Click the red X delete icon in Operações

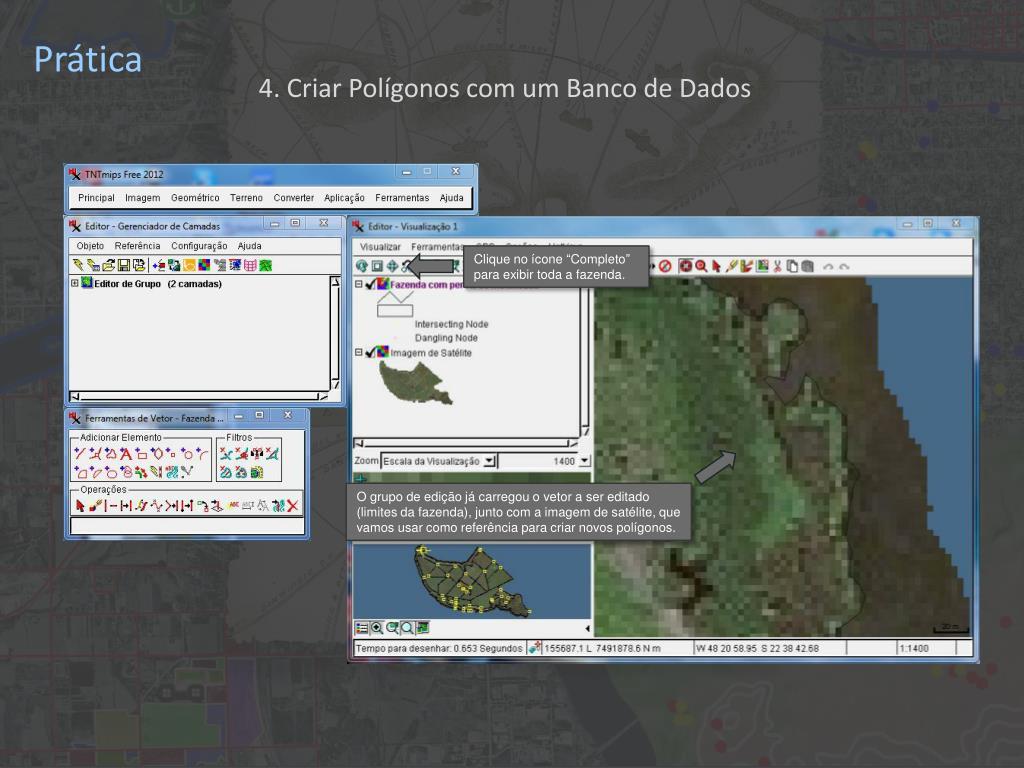293,505
